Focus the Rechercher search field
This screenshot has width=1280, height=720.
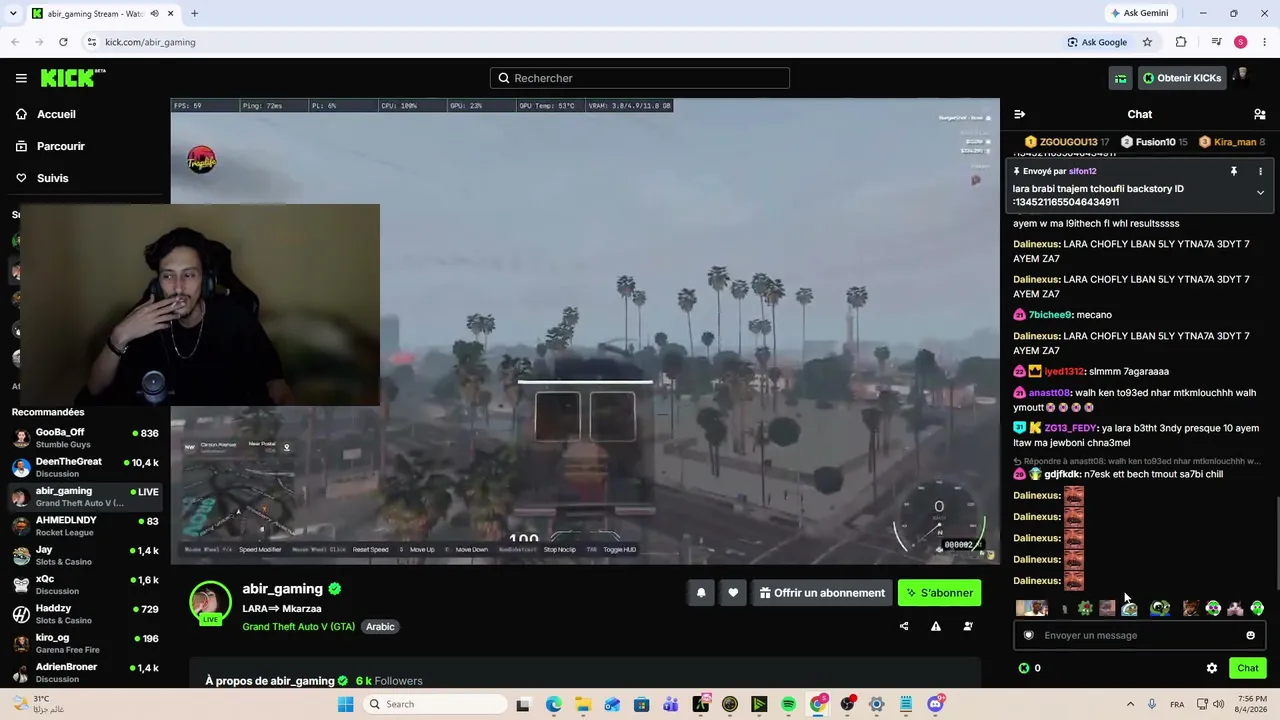coord(640,78)
